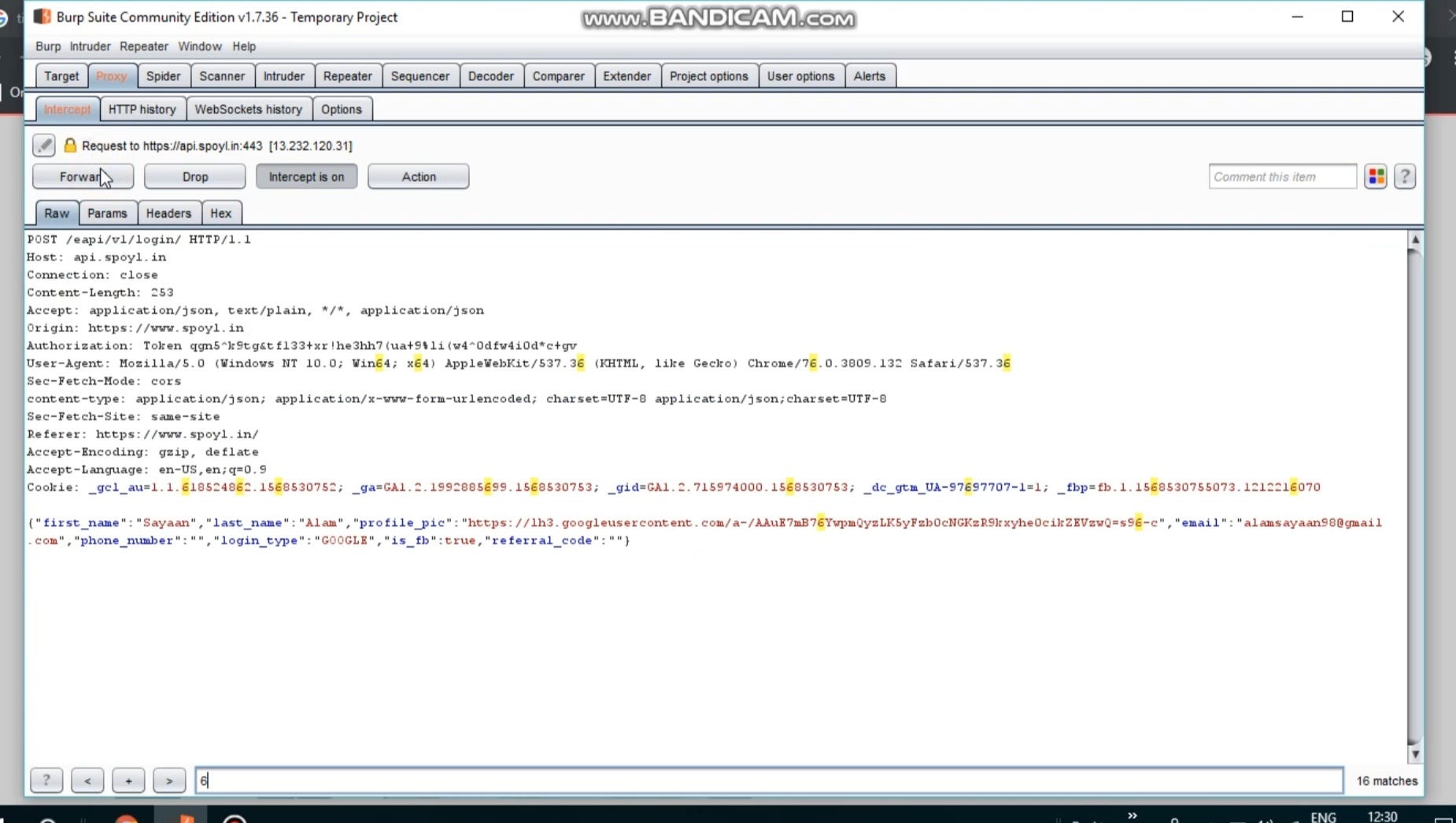This screenshot has width=1456, height=823.
Task: Open search options plus button
Action: 128,780
